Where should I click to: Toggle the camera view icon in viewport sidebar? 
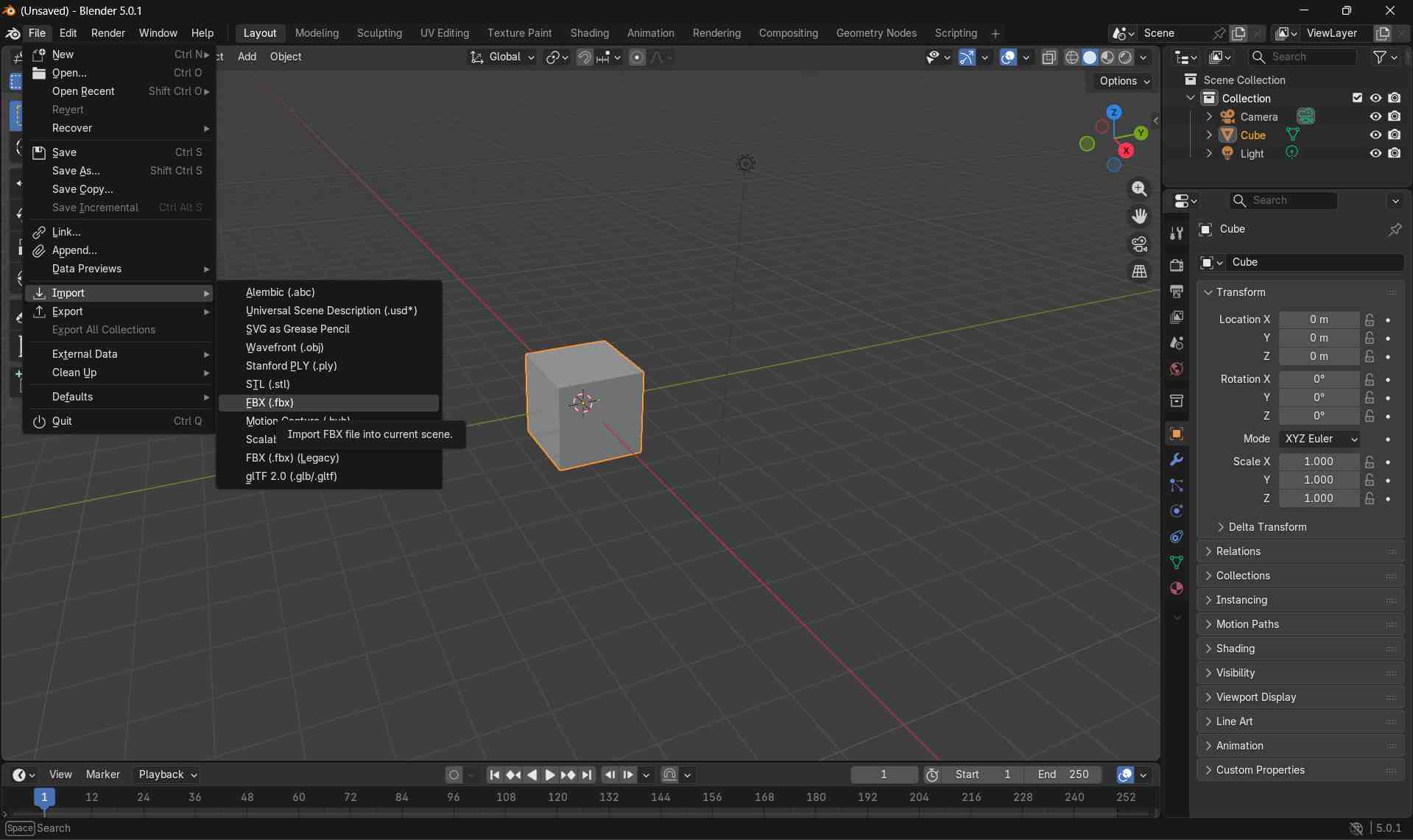[1139, 243]
